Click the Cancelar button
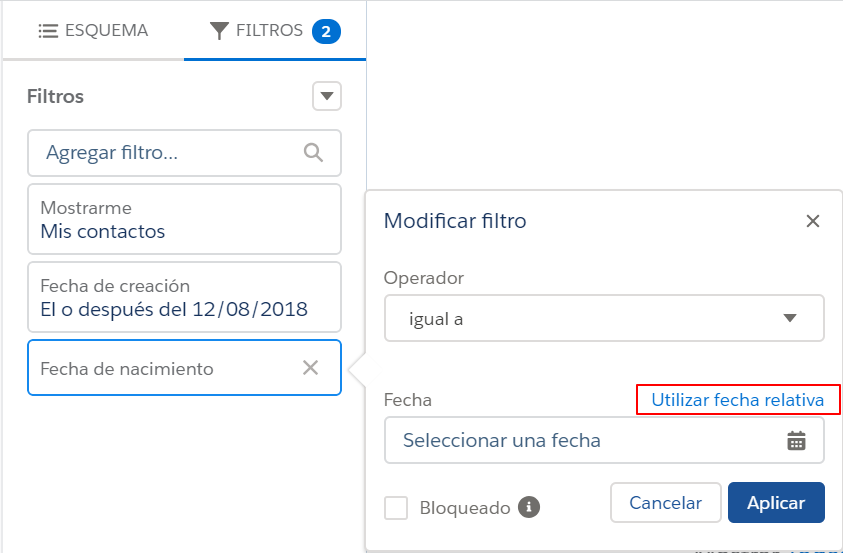The image size is (843, 553). (x=666, y=502)
